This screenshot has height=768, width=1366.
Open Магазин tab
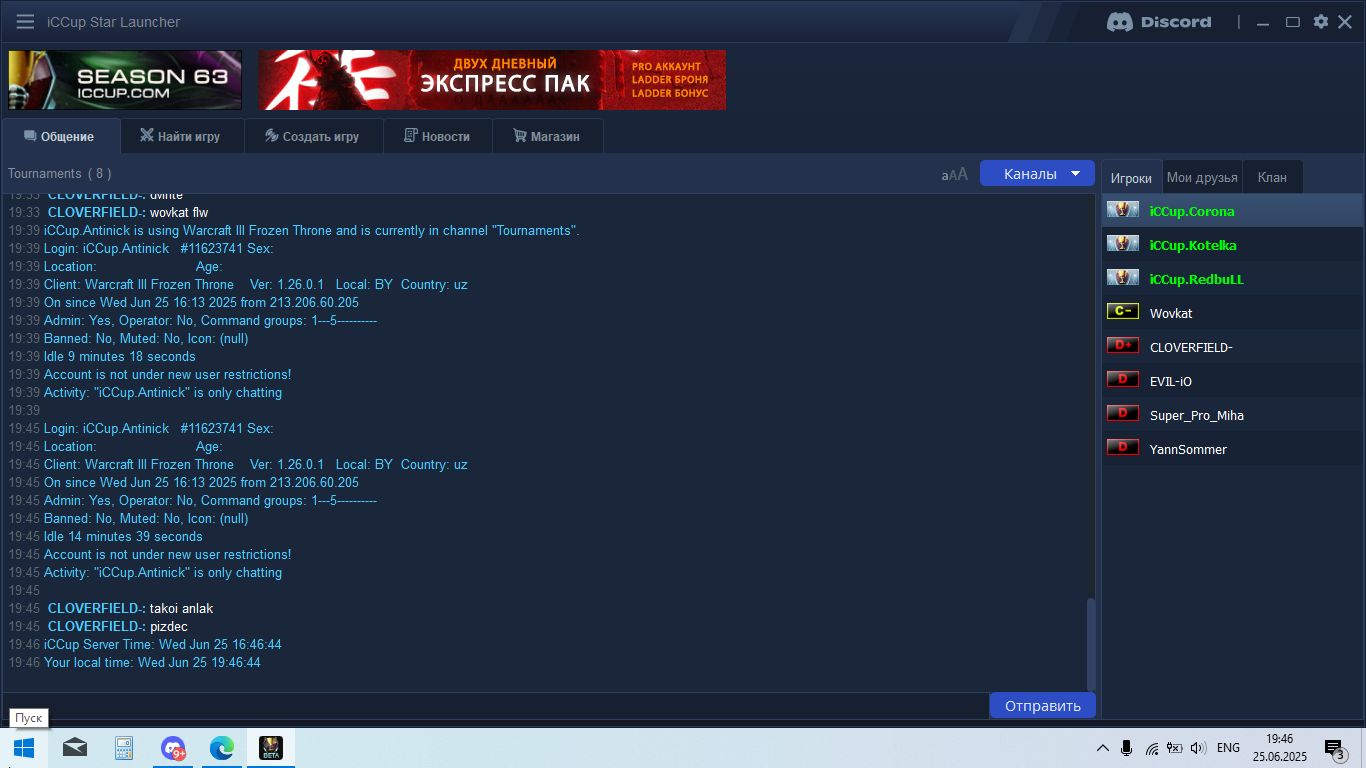[x=547, y=136]
